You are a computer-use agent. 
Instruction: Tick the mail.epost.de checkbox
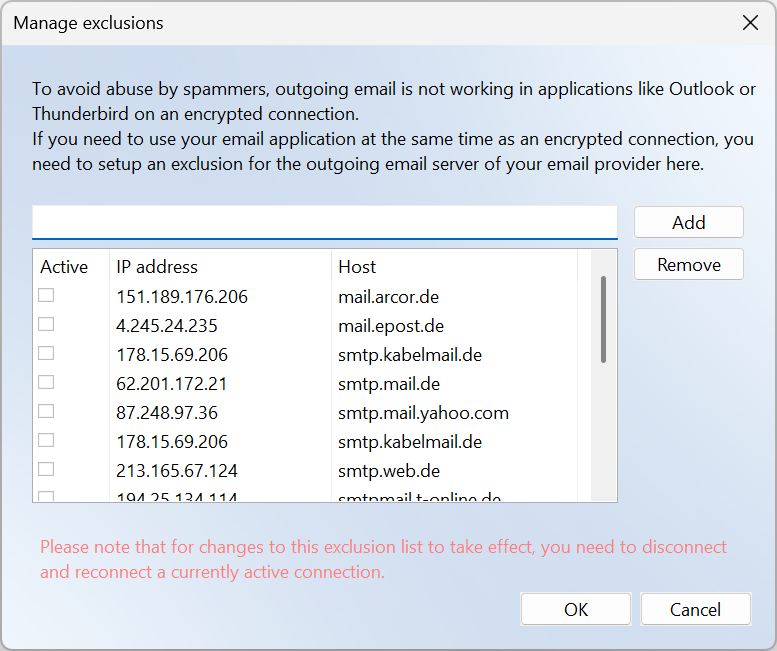[46, 325]
